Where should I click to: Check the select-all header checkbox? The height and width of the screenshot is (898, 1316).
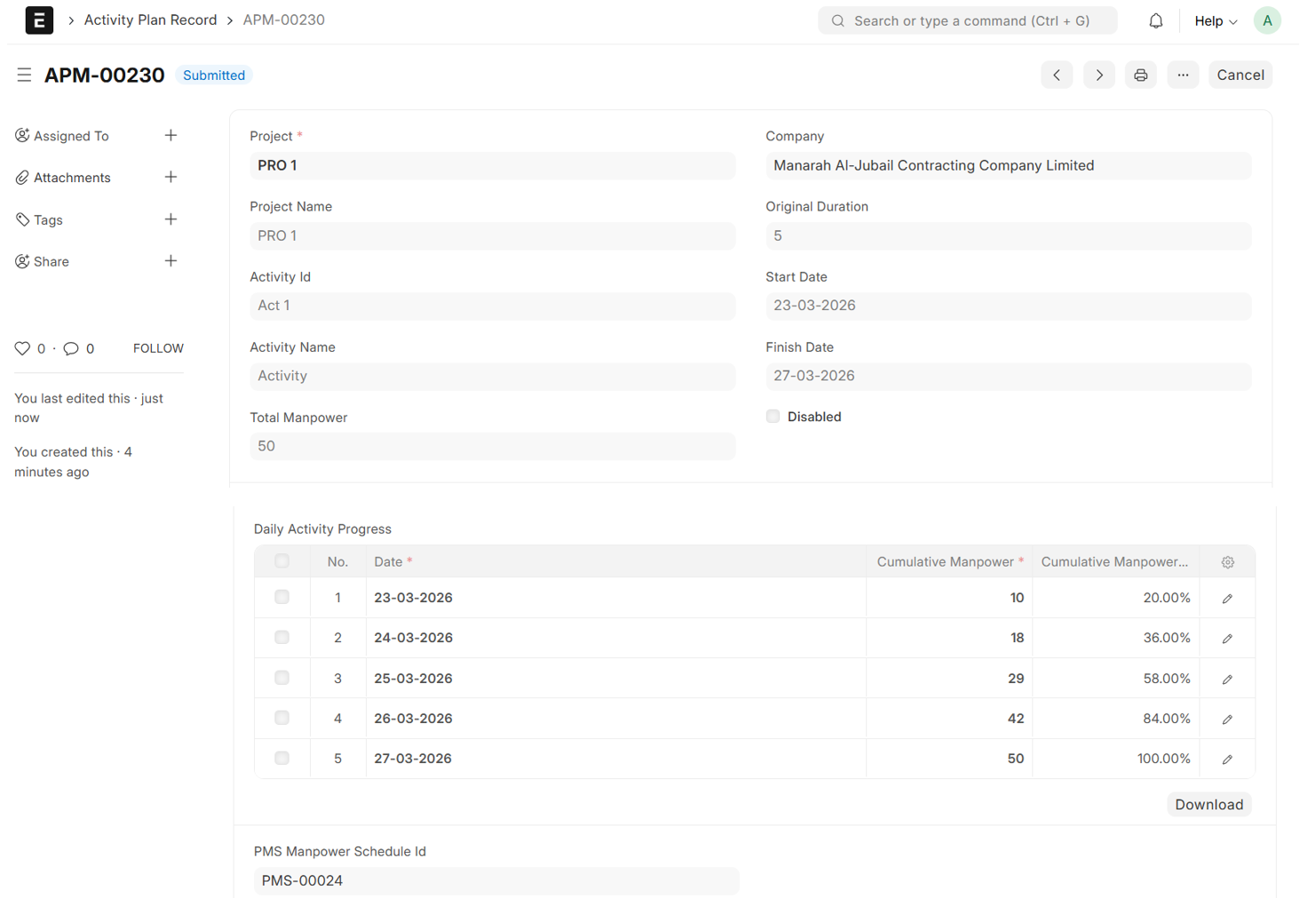click(x=281, y=561)
